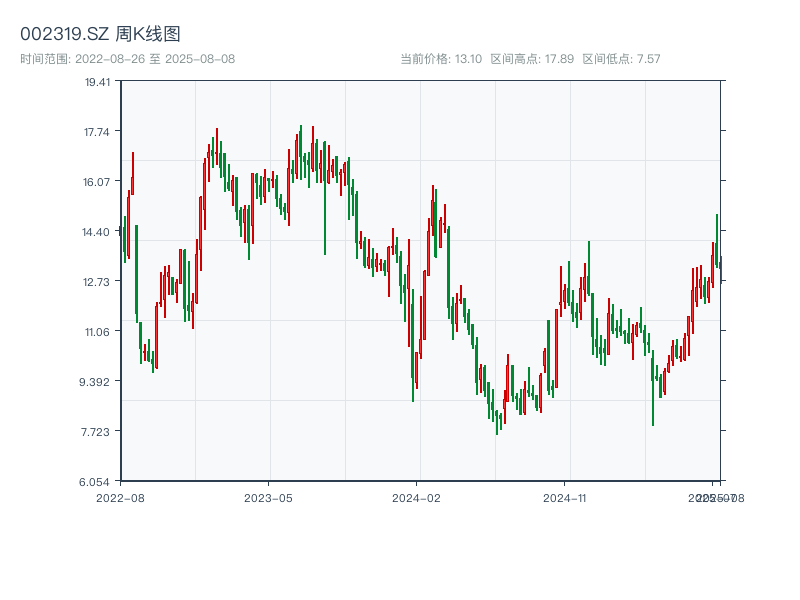Click the y-axis value 6.054

point(94,482)
